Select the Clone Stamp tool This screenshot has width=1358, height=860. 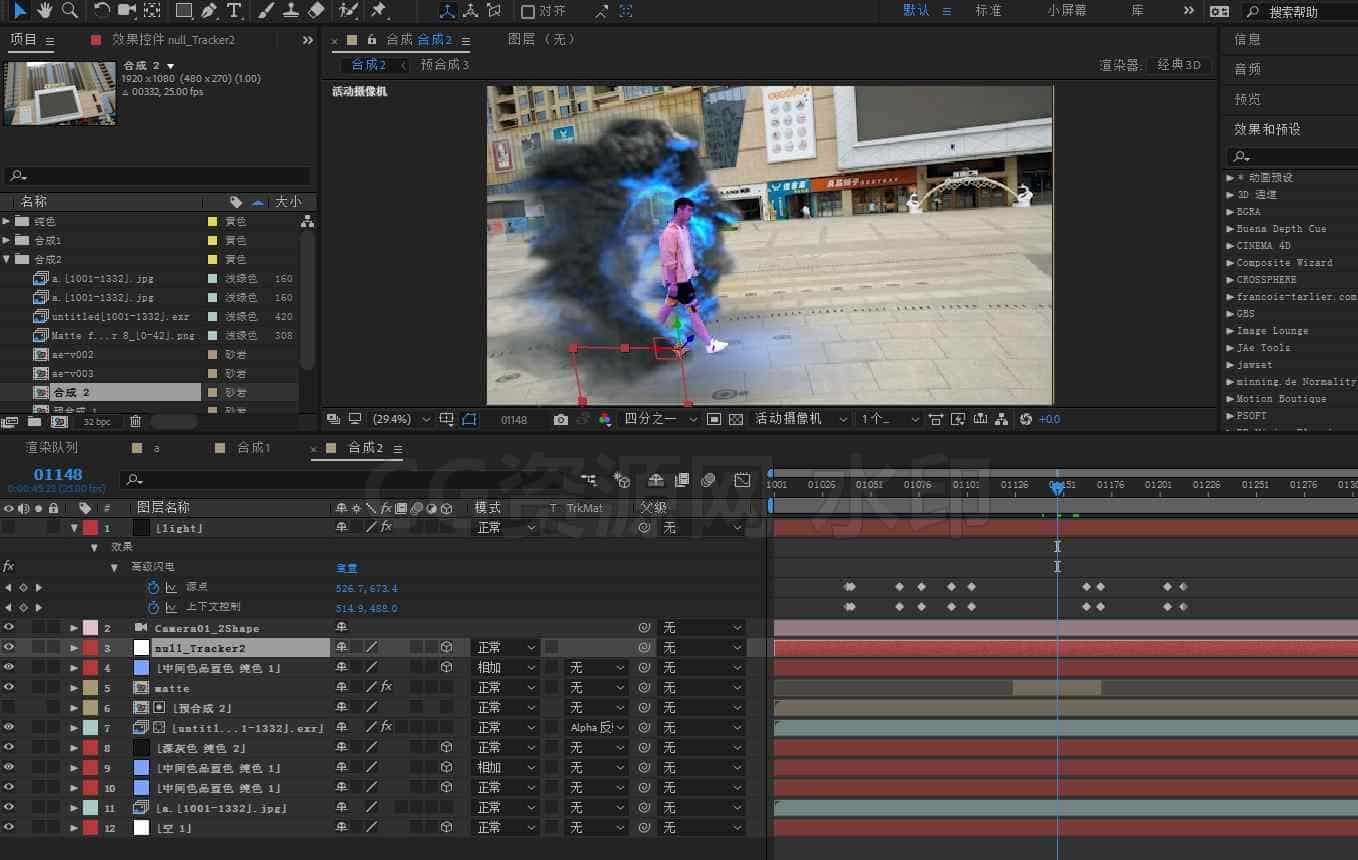point(291,10)
